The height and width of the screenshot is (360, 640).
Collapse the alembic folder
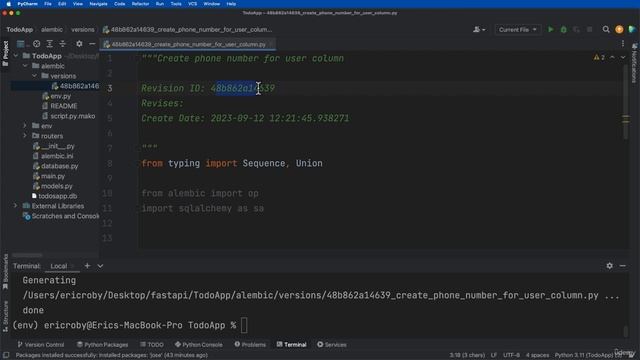click(25, 66)
